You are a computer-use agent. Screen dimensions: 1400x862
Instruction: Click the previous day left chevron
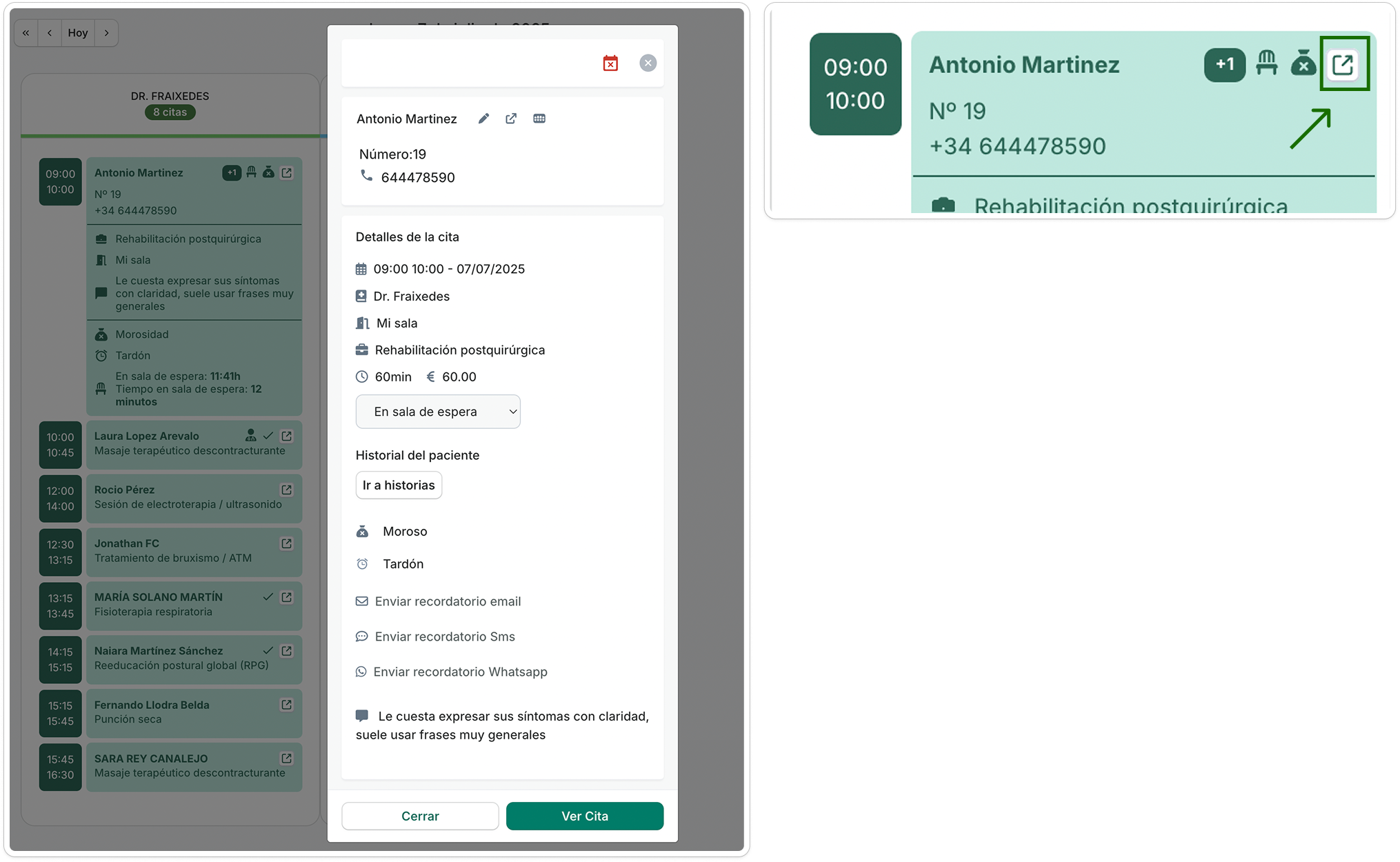click(x=50, y=33)
